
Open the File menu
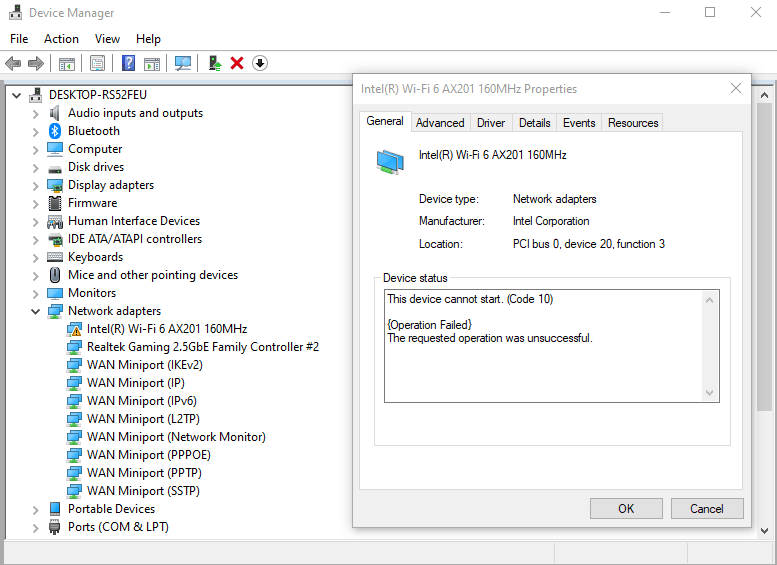tap(19, 39)
